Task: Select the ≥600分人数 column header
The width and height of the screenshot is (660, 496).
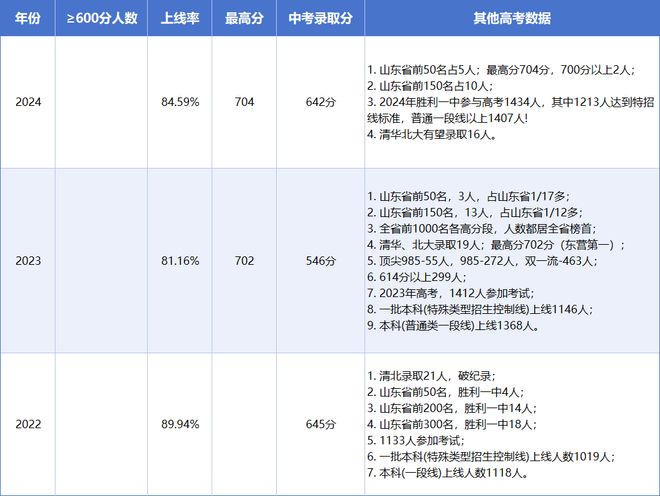Action: pos(101,19)
